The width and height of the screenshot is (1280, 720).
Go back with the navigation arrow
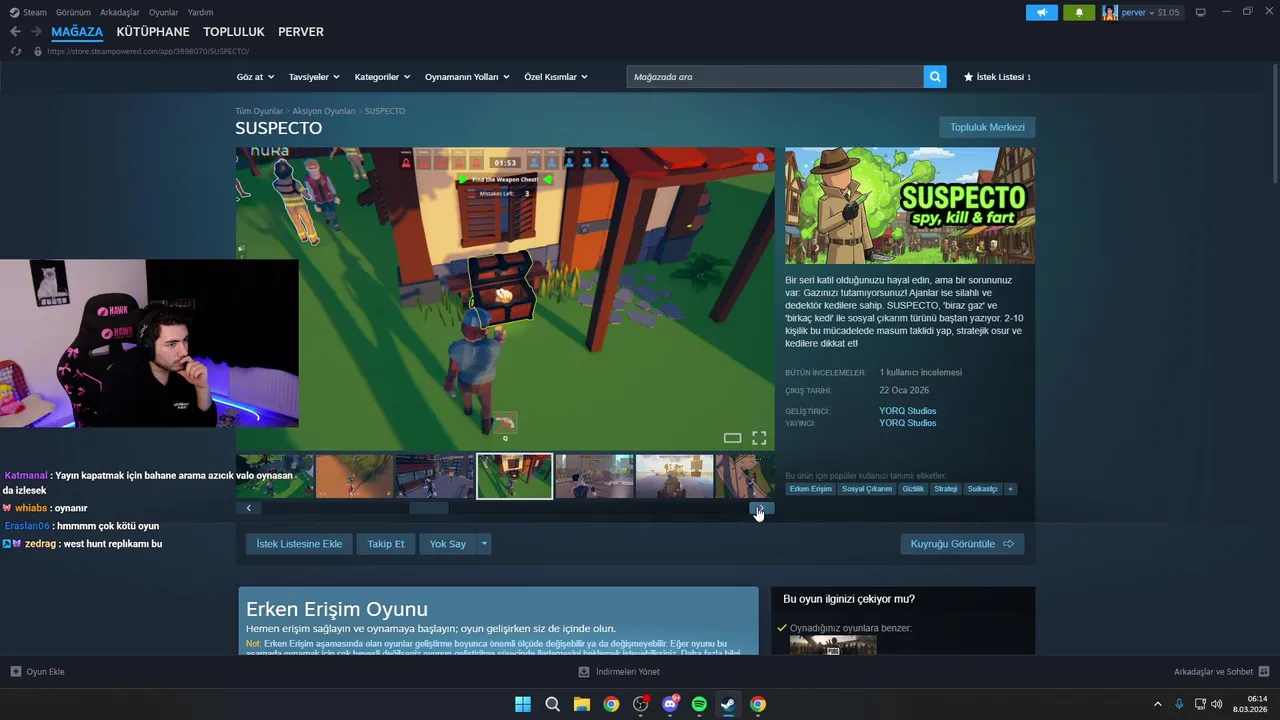pyautogui.click(x=15, y=32)
